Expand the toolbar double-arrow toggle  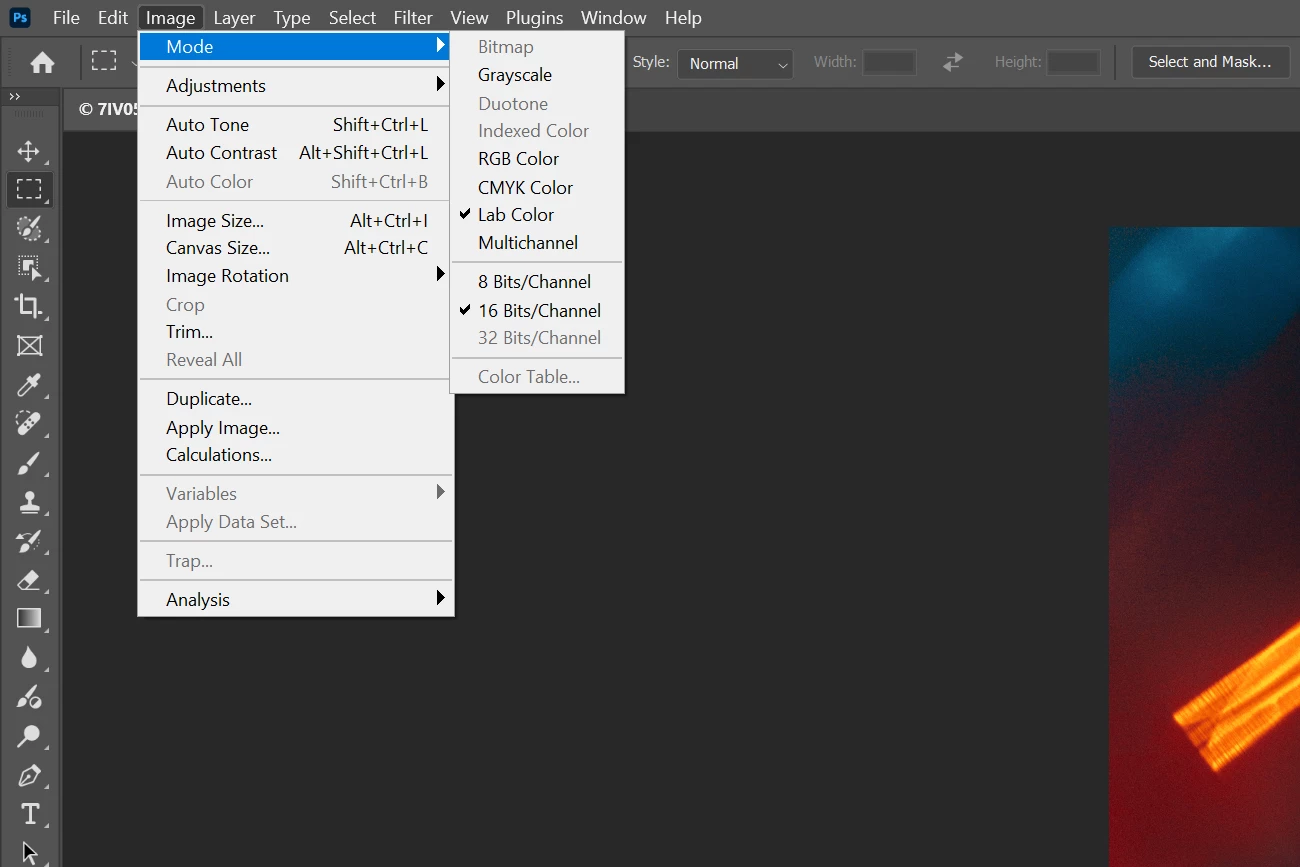tap(14, 96)
